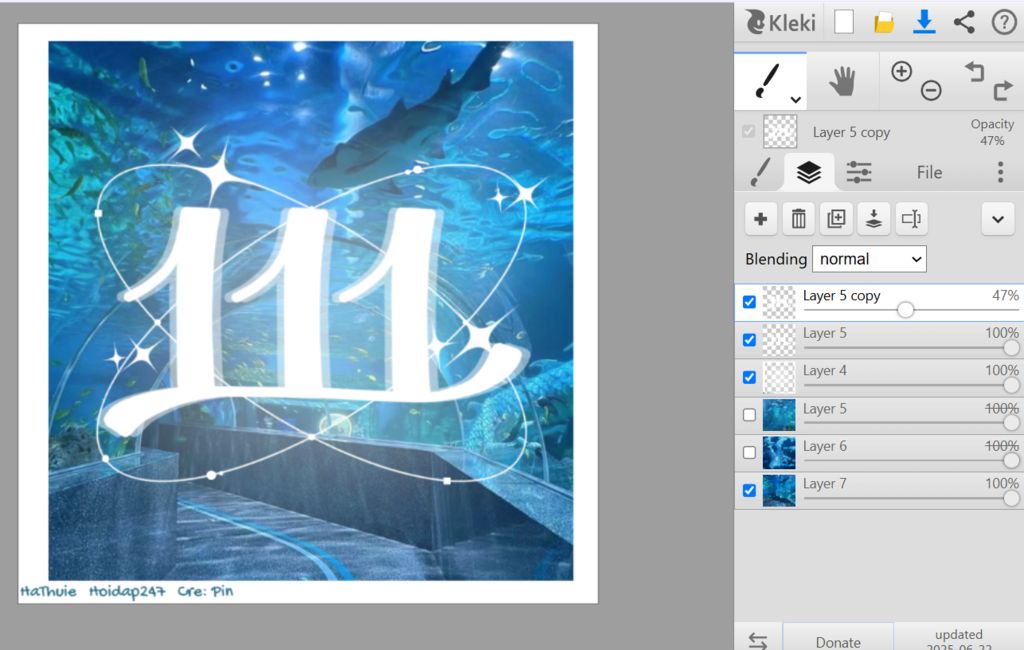Enable the hidden Layer 6

[749, 453]
